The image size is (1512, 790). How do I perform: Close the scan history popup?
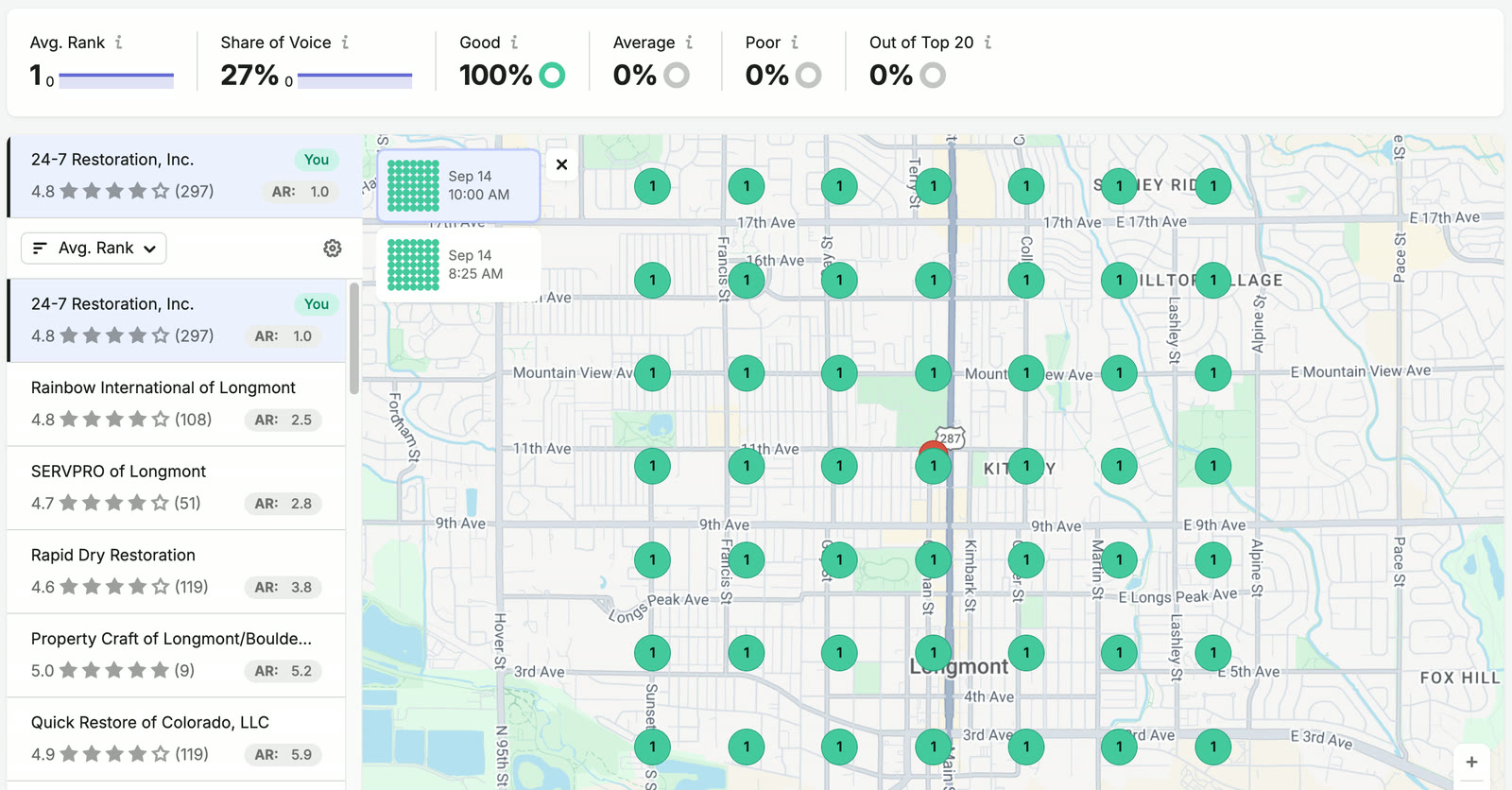point(561,164)
